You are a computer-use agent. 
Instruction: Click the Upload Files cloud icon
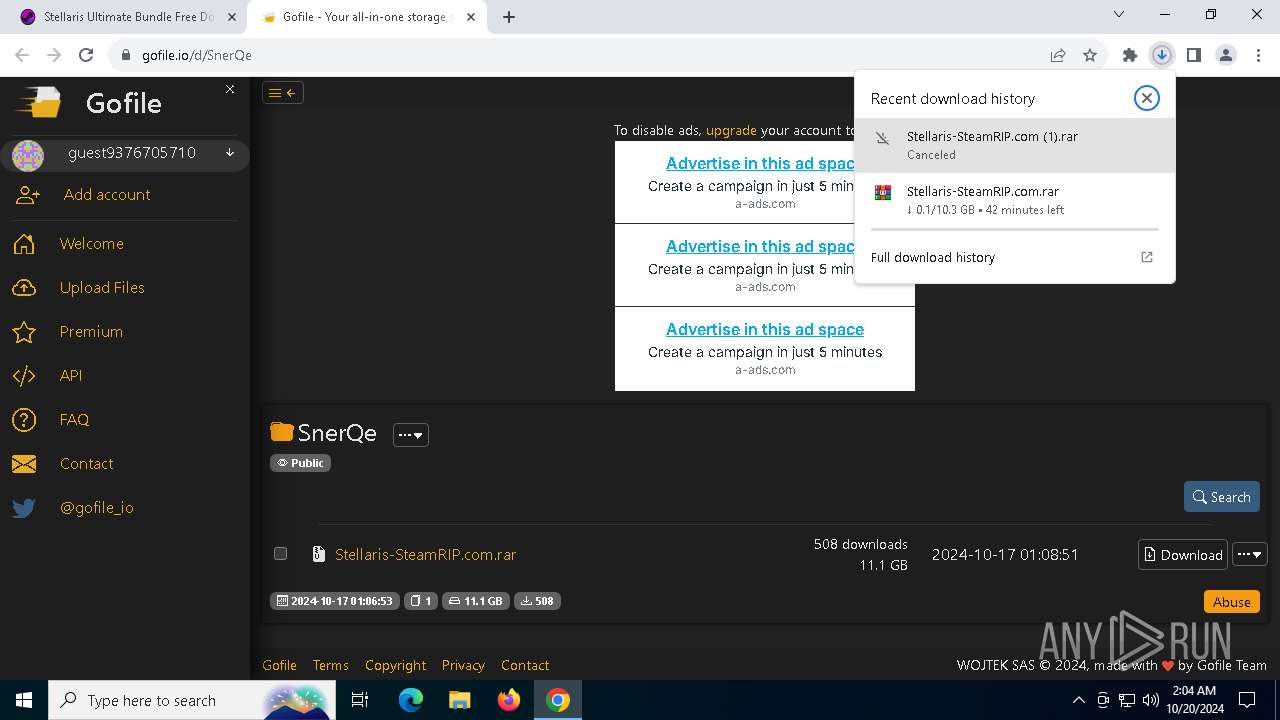(x=24, y=288)
